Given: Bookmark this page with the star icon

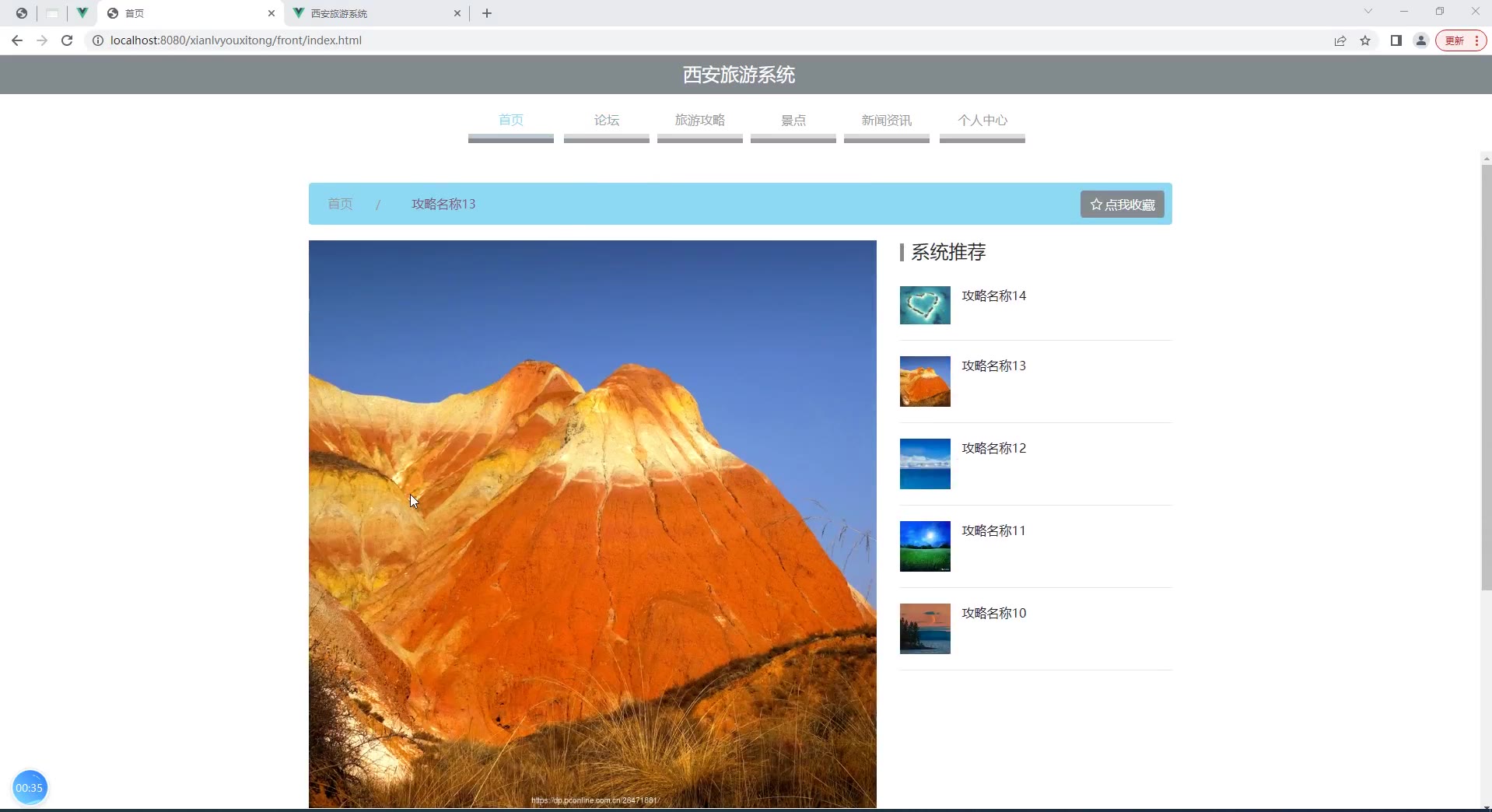Looking at the screenshot, I should click(1365, 40).
